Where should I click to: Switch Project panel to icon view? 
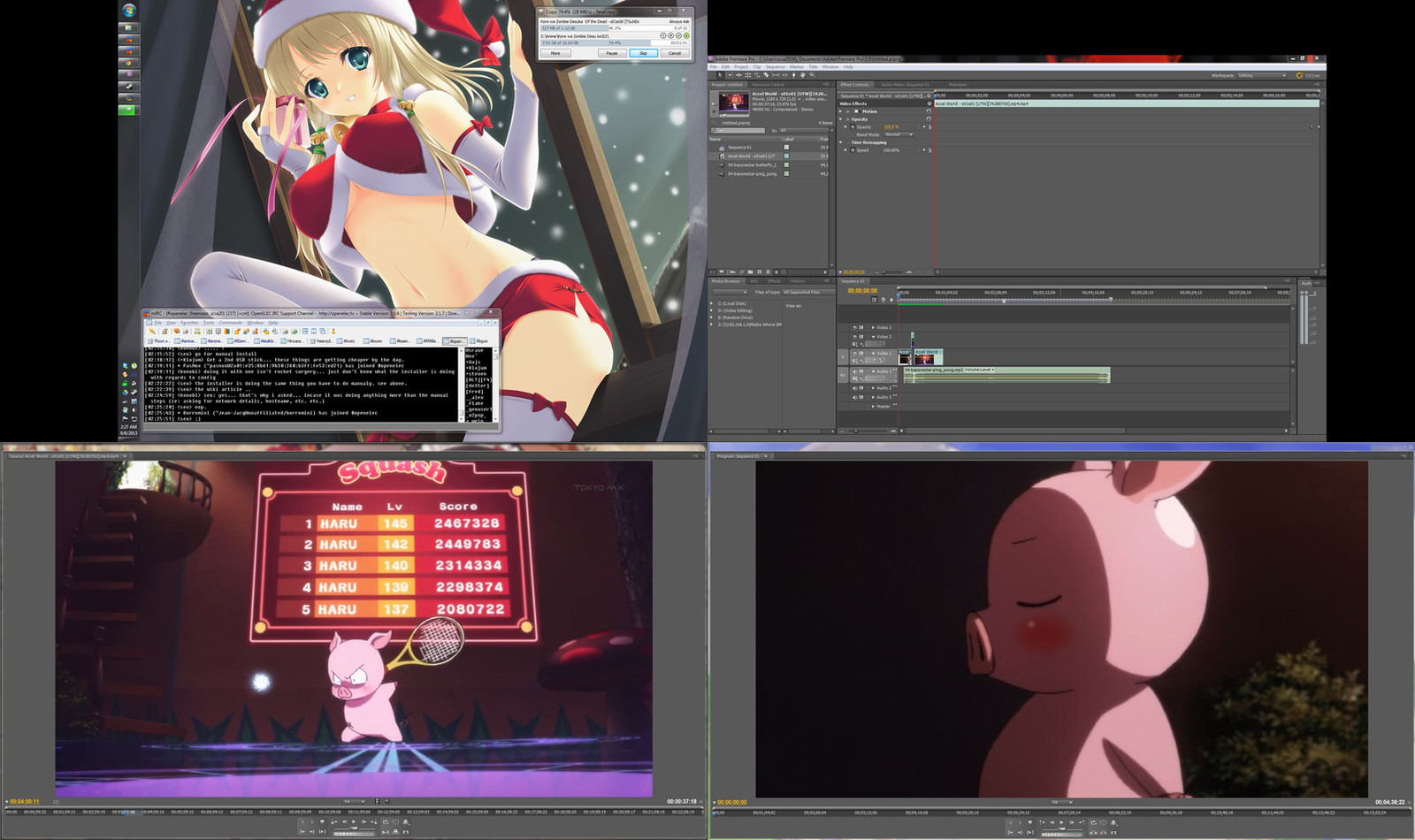pos(722,272)
